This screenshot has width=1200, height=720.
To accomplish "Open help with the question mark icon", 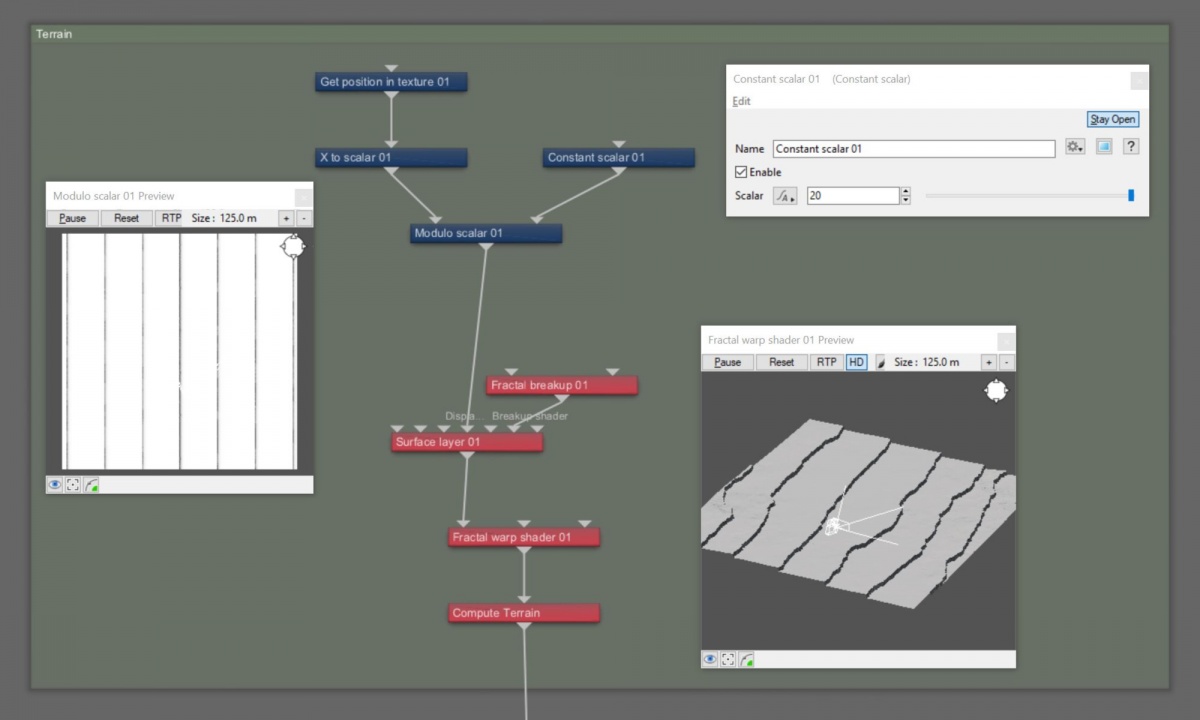I will [x=1131, y=147].
